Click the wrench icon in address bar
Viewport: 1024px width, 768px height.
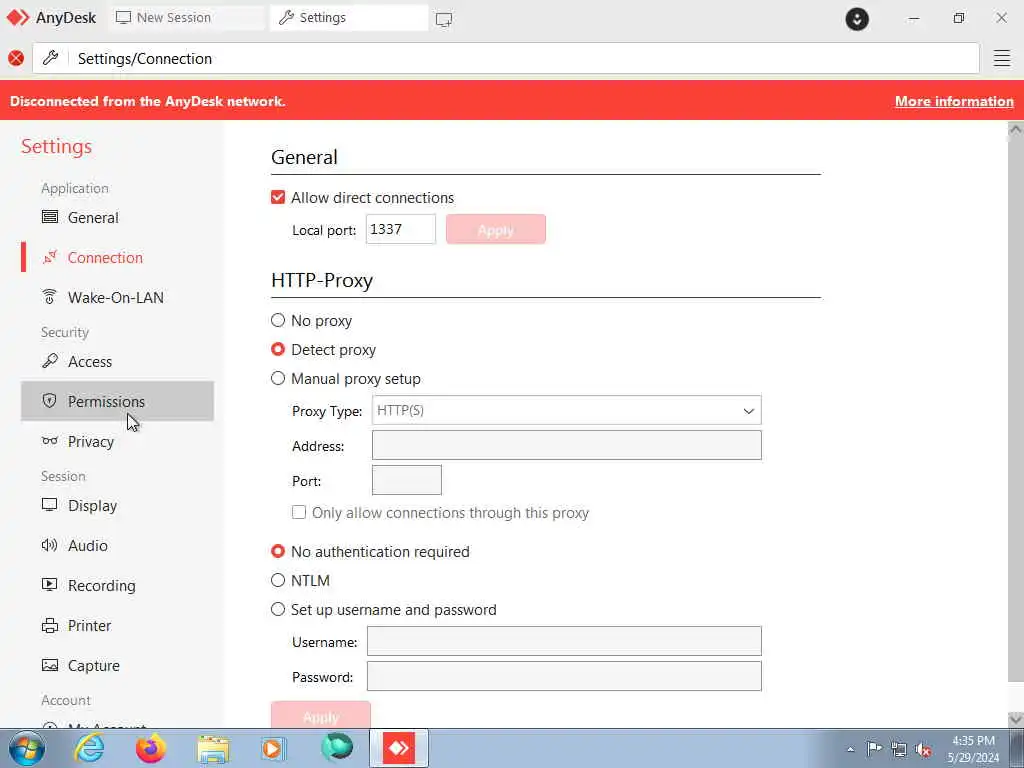tap(50, 58)
